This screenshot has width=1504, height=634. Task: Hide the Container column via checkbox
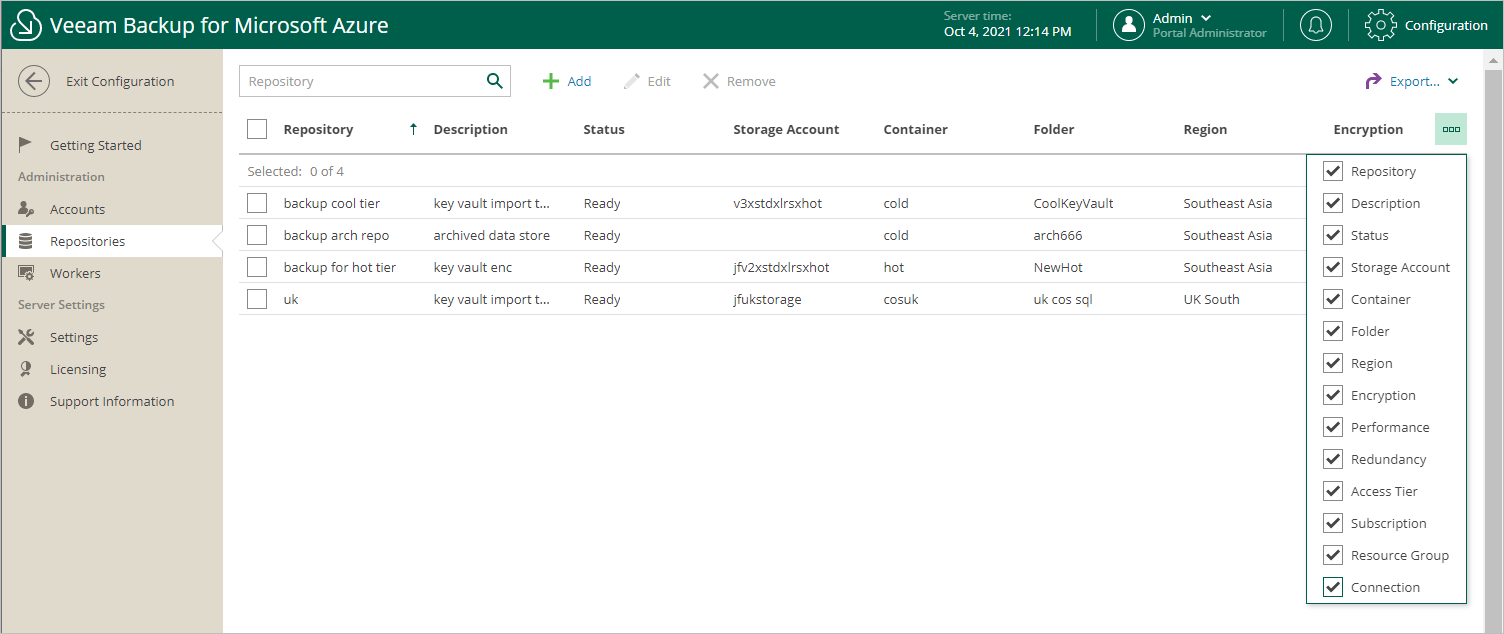point(1333,299)
